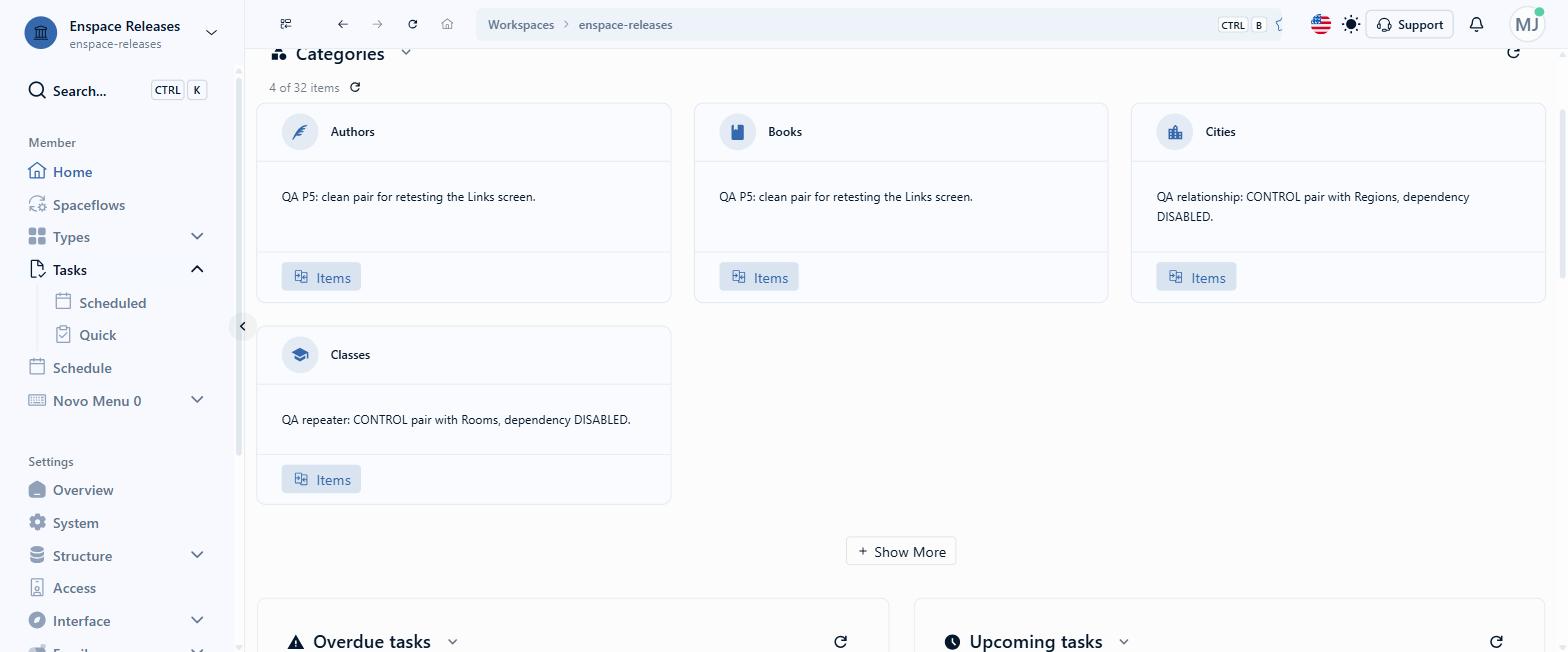This screenshot has height=652, width=1568.
Task: Refresh the items count next to '4 of 32 items'
Action: click(355, 87)
